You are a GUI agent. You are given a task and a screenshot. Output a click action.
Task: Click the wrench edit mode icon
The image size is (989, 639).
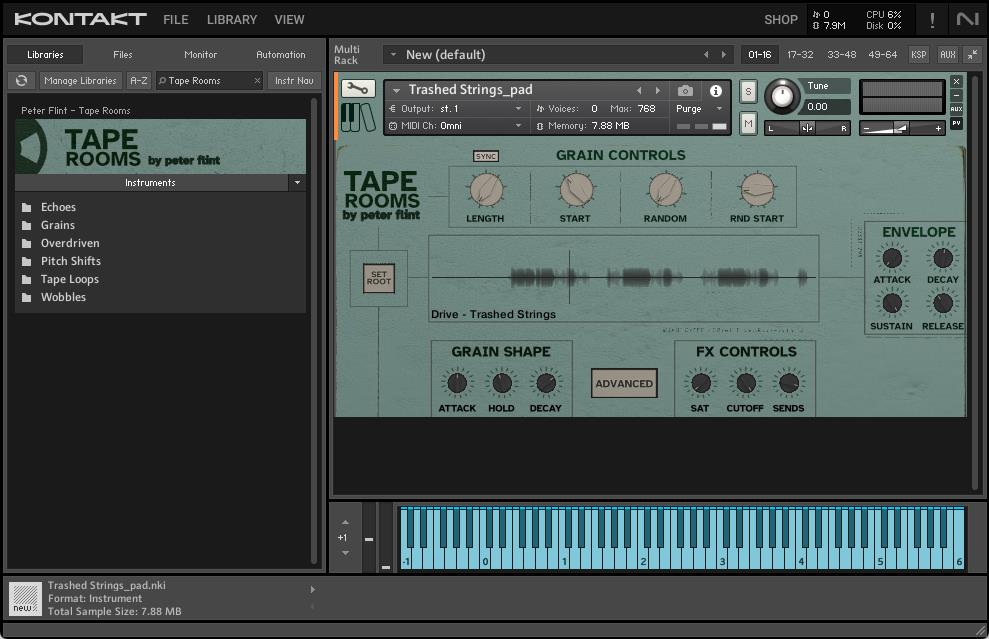point(358,89)
